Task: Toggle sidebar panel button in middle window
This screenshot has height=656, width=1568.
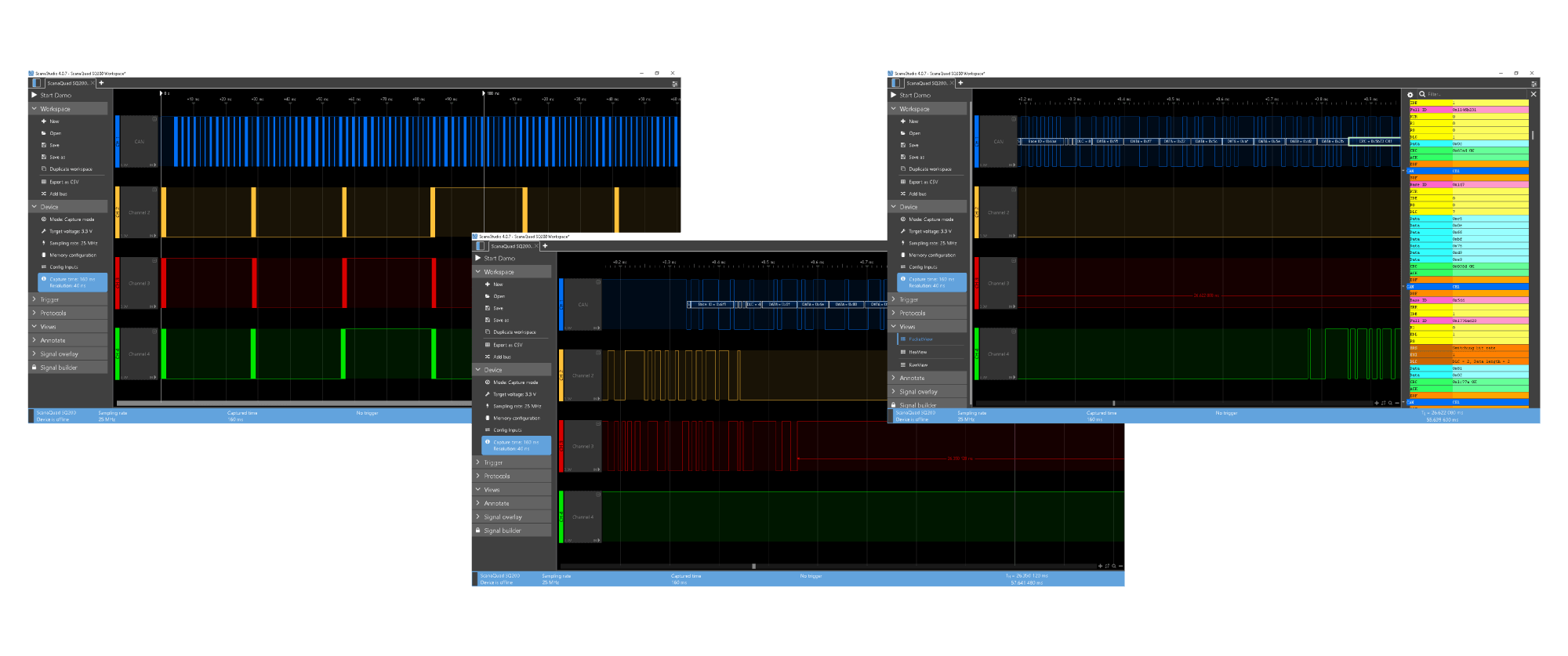Action: pos(481,245)
